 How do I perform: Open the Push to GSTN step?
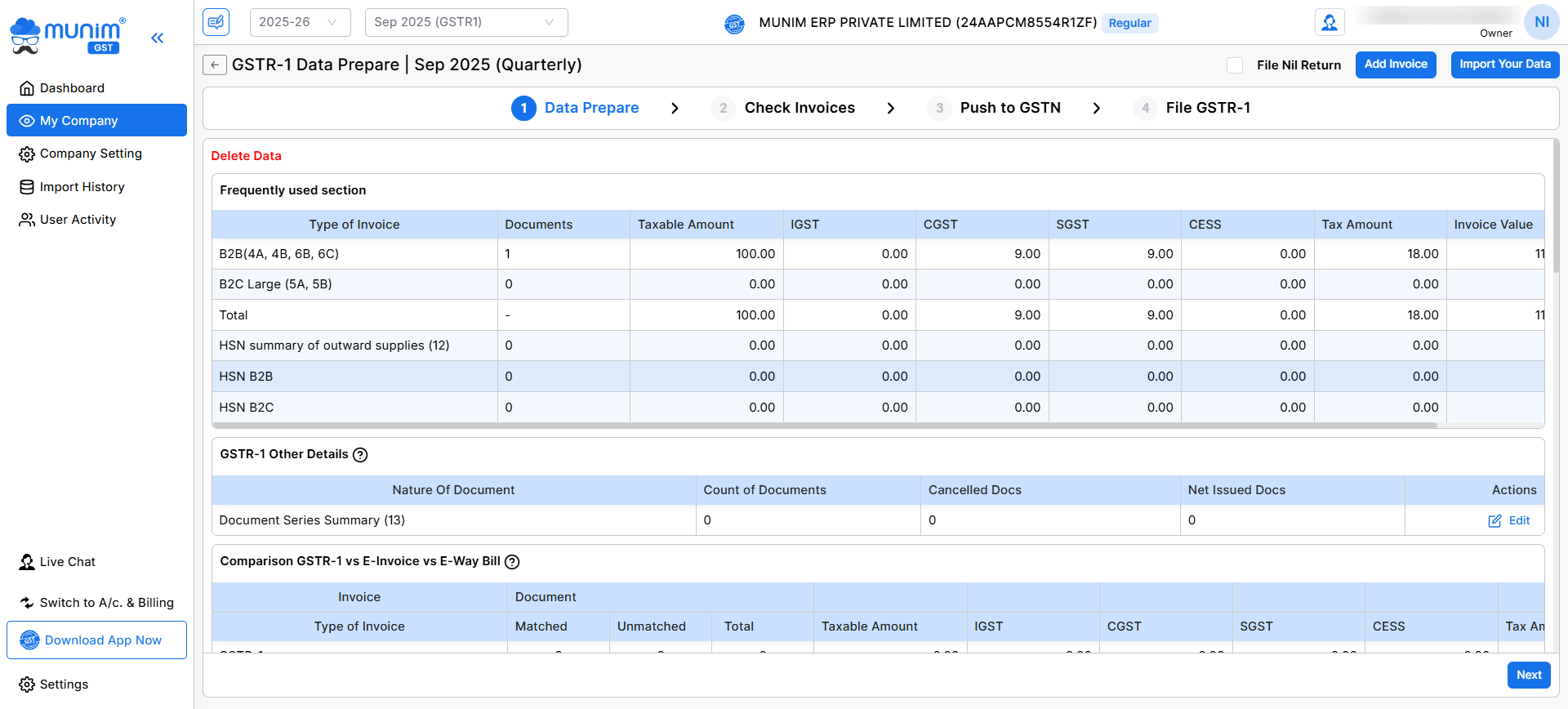(1009, 108)
